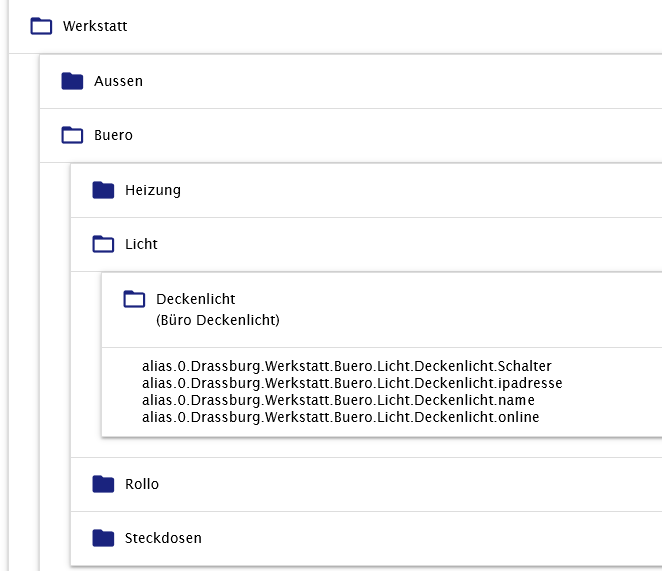Click the Licht open folder icon
The image size is (662, 571).
point(103,243)
